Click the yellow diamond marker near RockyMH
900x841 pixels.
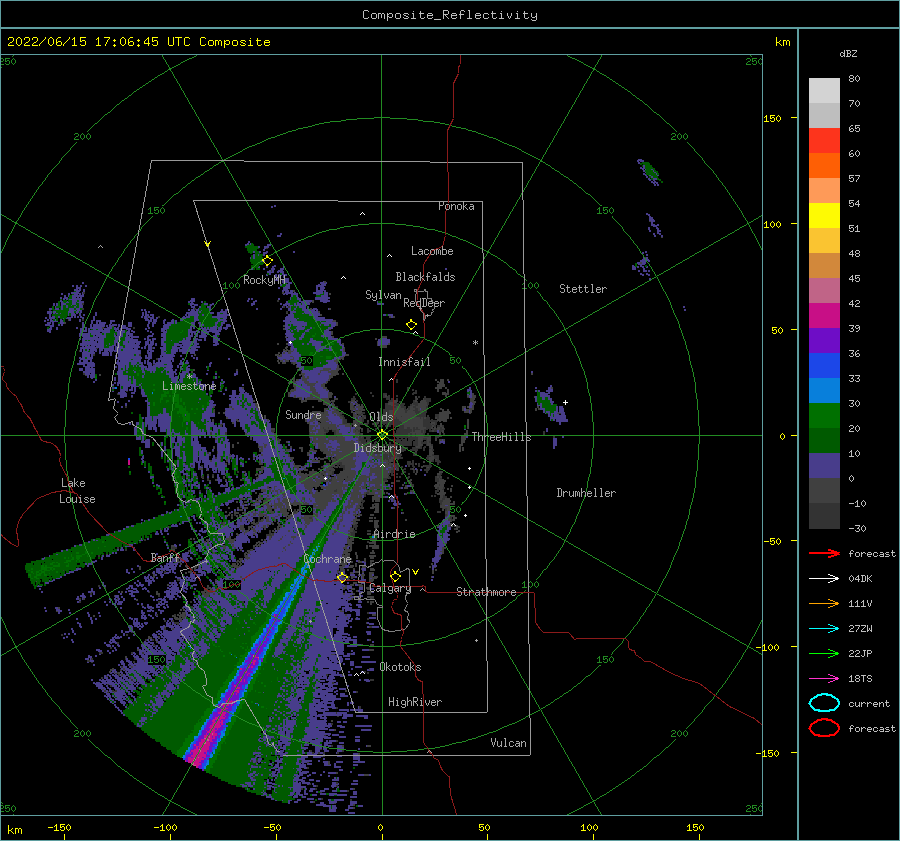pyautogui.click(x=267, y=261)
